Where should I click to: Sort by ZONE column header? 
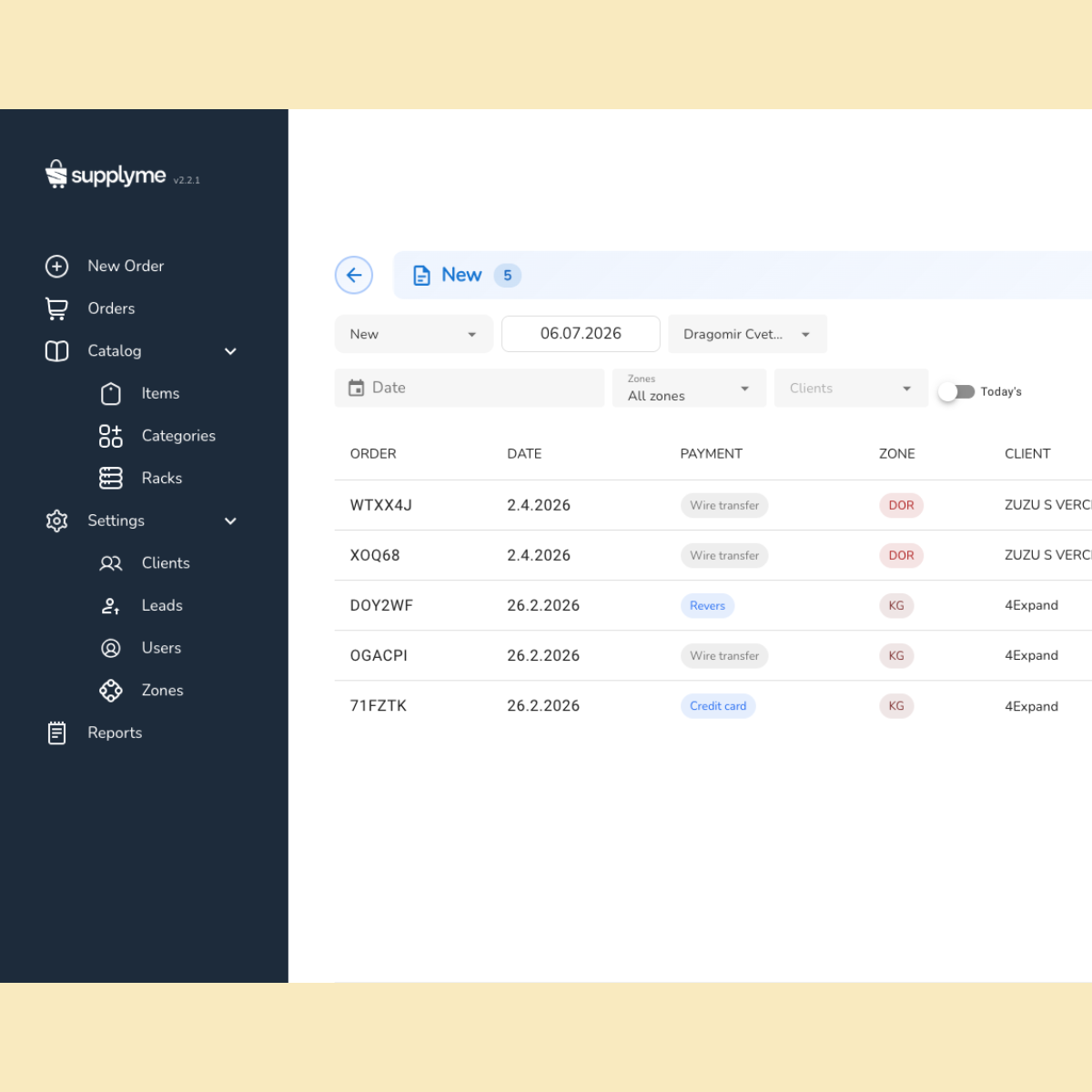897,453
